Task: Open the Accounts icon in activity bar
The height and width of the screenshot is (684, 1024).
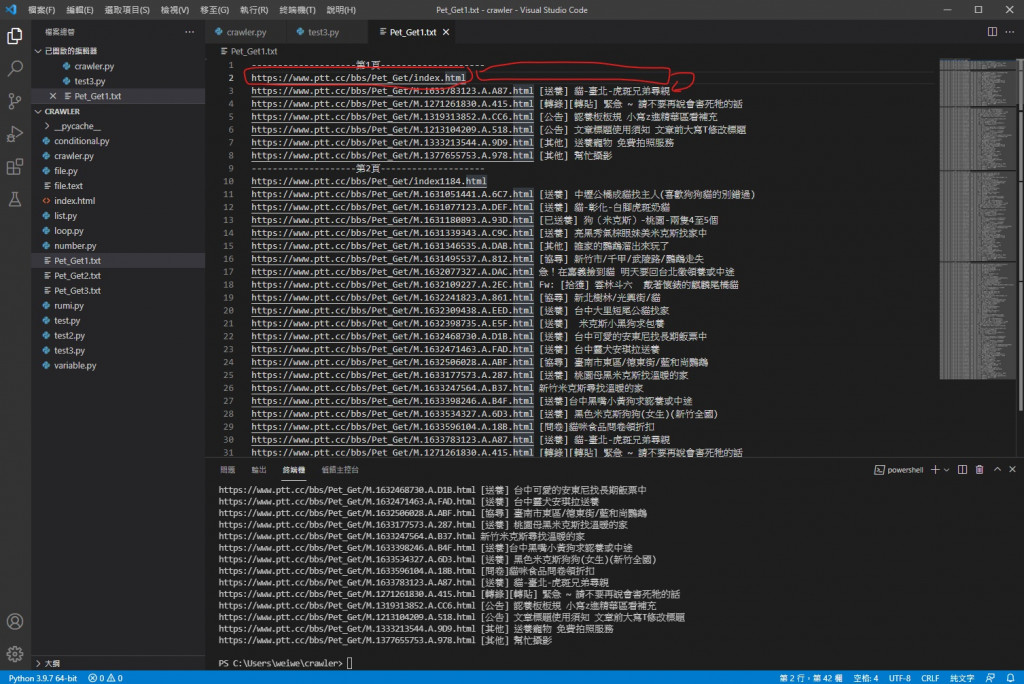Action: (14, 621)
